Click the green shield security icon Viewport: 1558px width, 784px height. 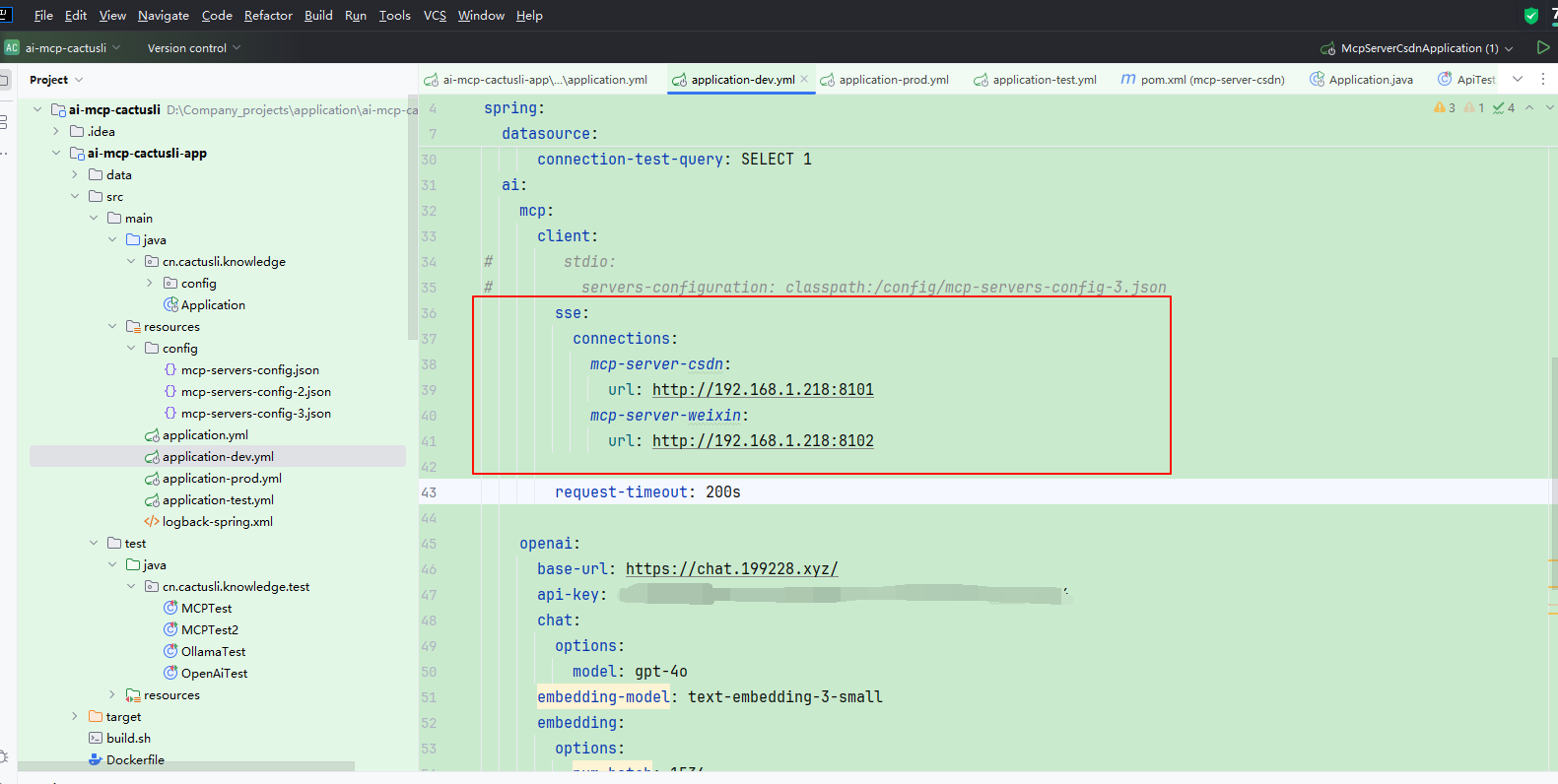pyautogui.click(x=1531, y=15)
